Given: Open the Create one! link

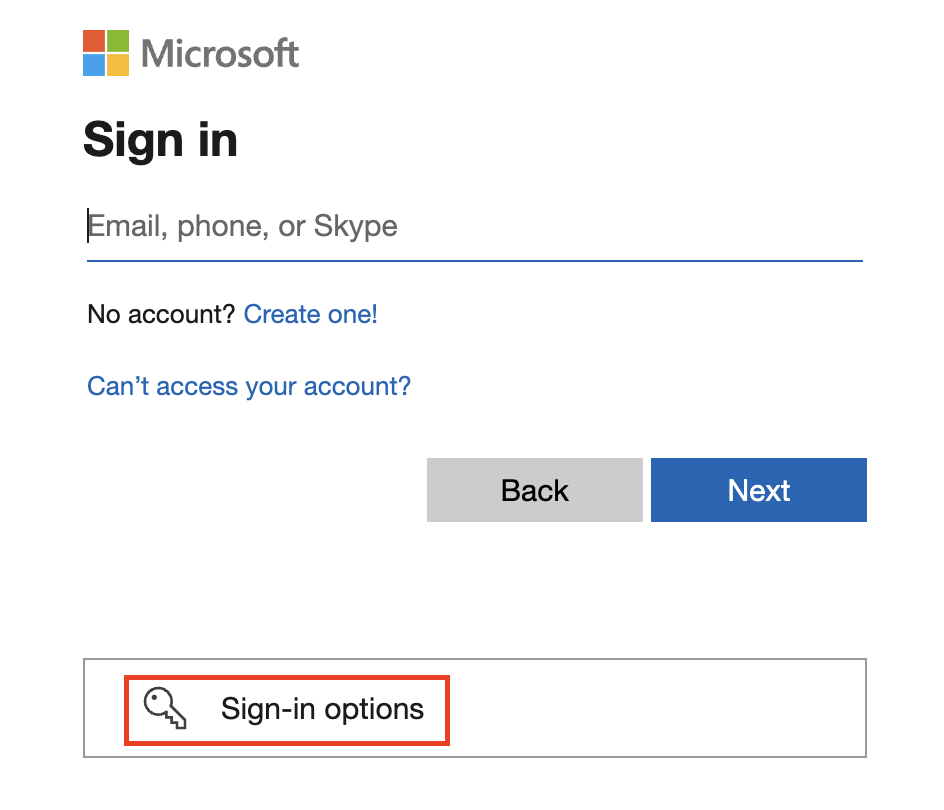Looking at the screenshot, I should (310, 314).
